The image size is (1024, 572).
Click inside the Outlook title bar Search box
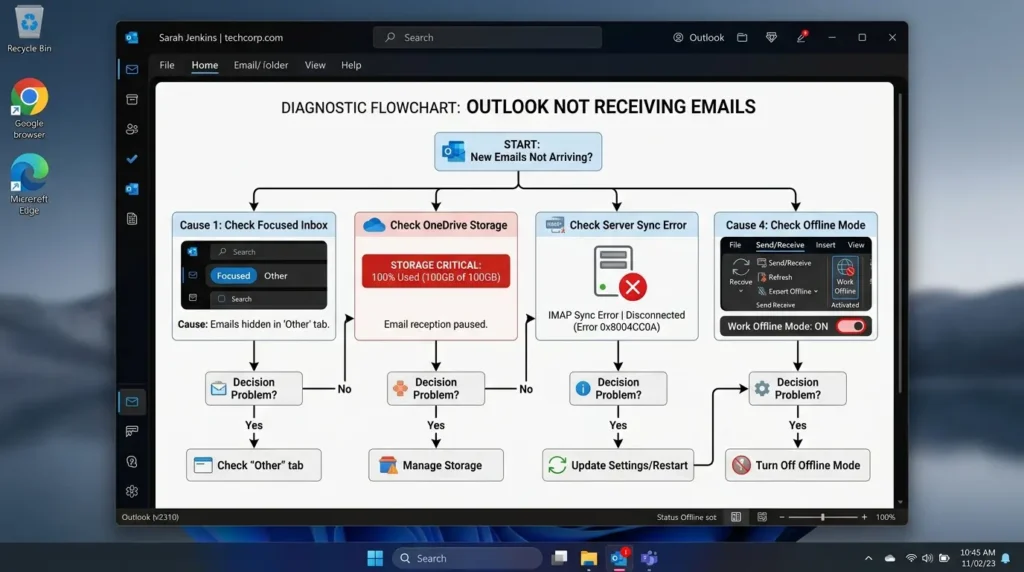(487, 37)
